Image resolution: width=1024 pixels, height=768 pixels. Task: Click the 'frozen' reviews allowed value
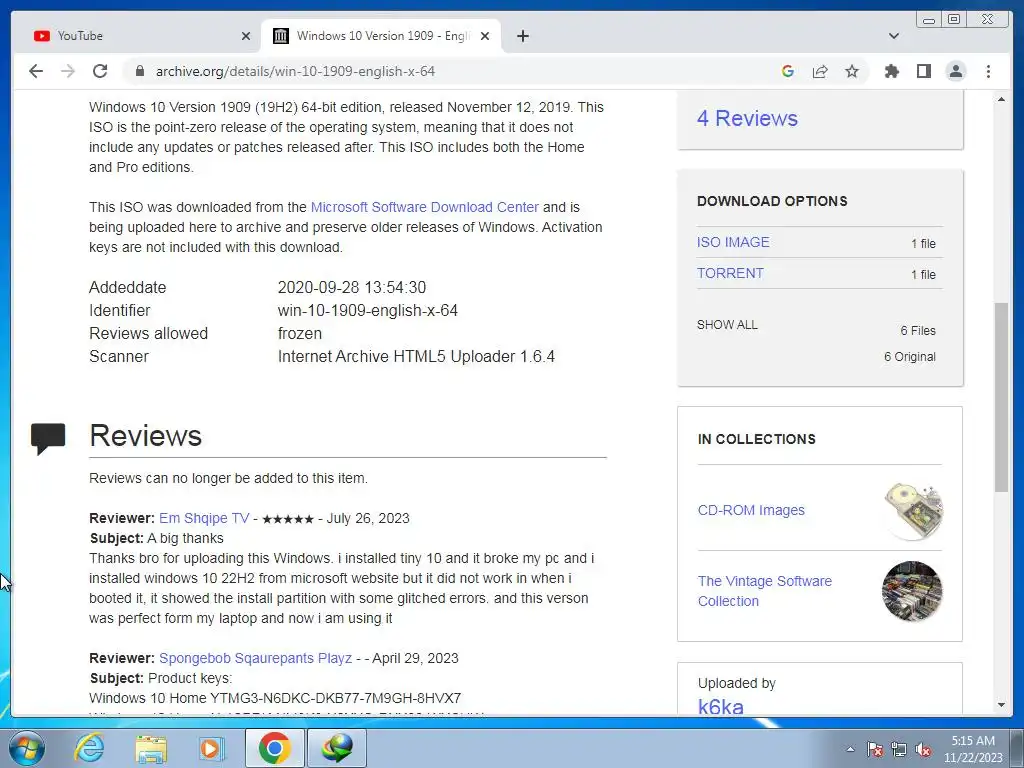click(300, 333)
